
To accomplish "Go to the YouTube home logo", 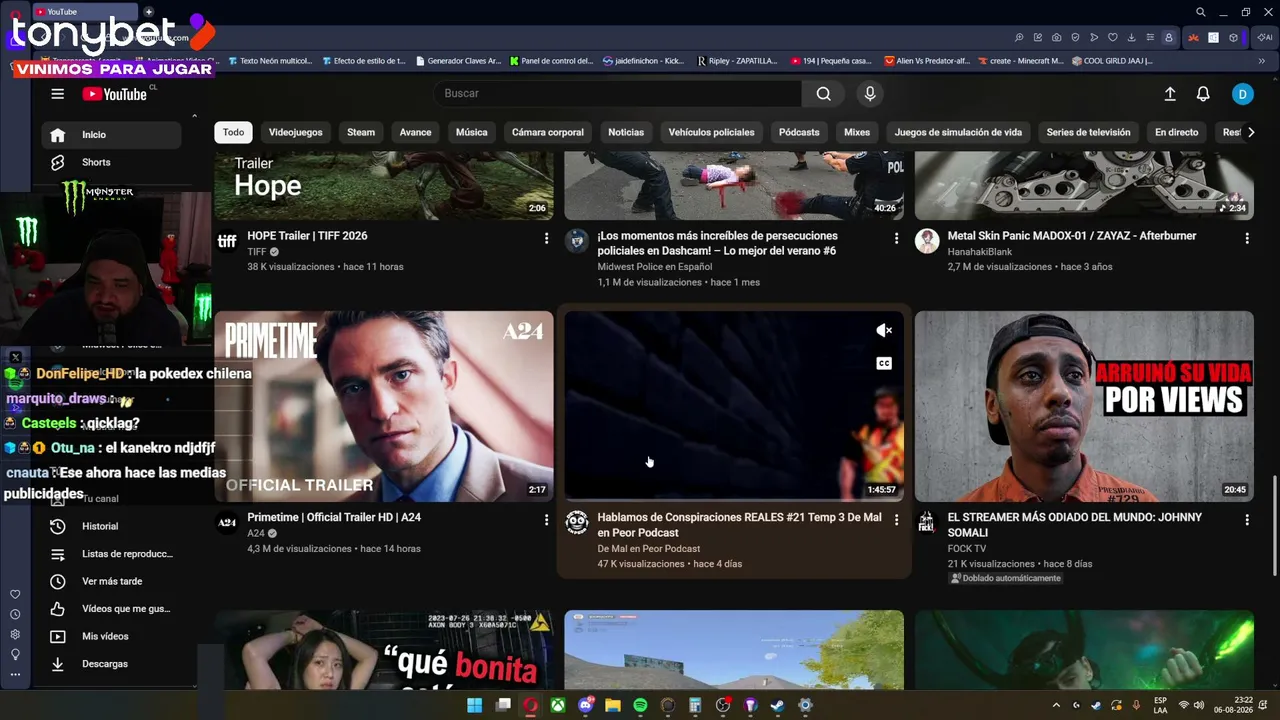I will coord(115,94).
